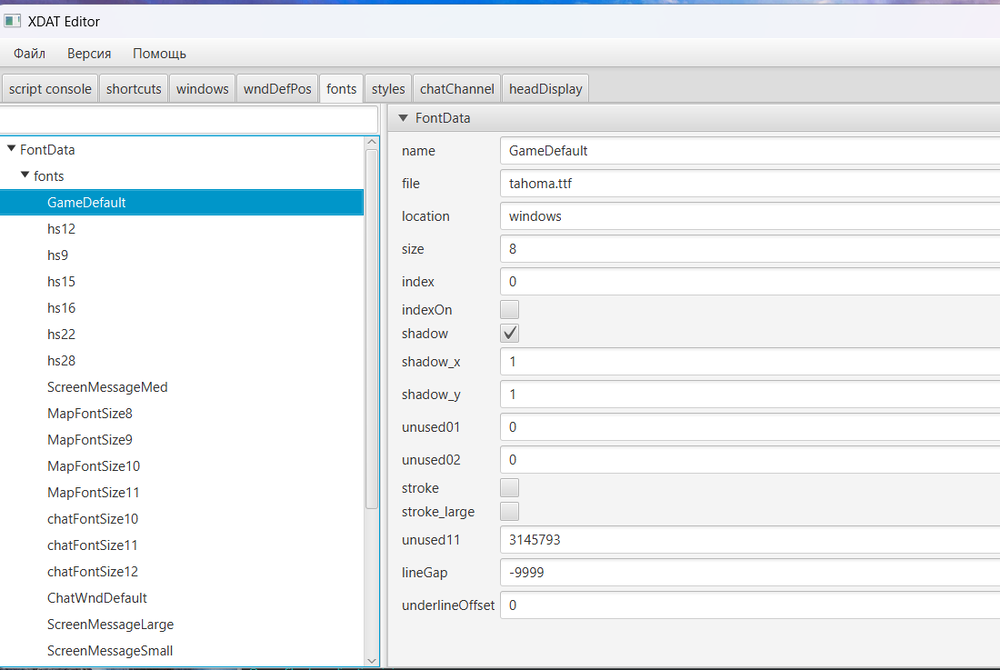Image resolution: width=1000 pixels, height=670 pixels.
Task: Switch to the wndDefPos tab
Action: point(277,89)
